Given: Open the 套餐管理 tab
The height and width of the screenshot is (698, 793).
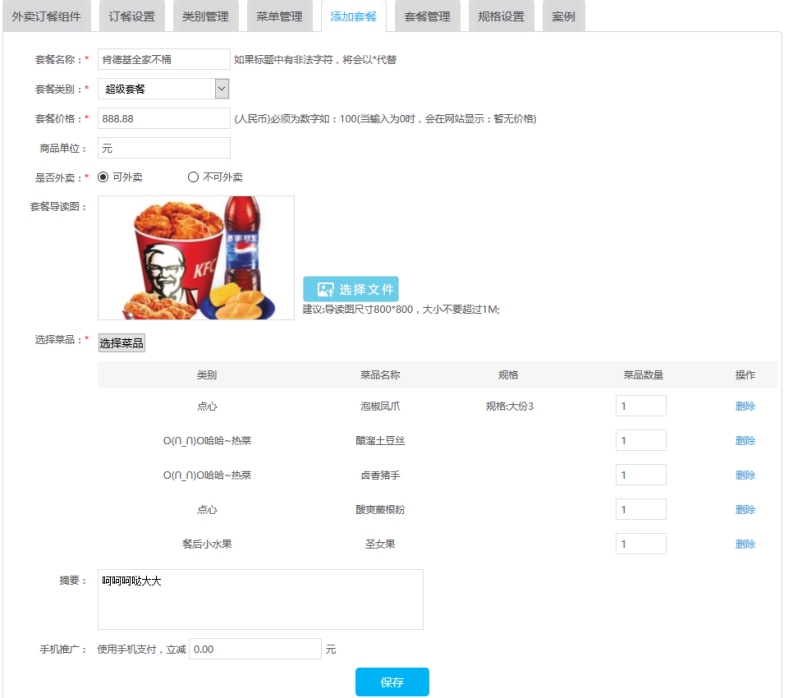Looking at the screenshot, I should [427, 16].
